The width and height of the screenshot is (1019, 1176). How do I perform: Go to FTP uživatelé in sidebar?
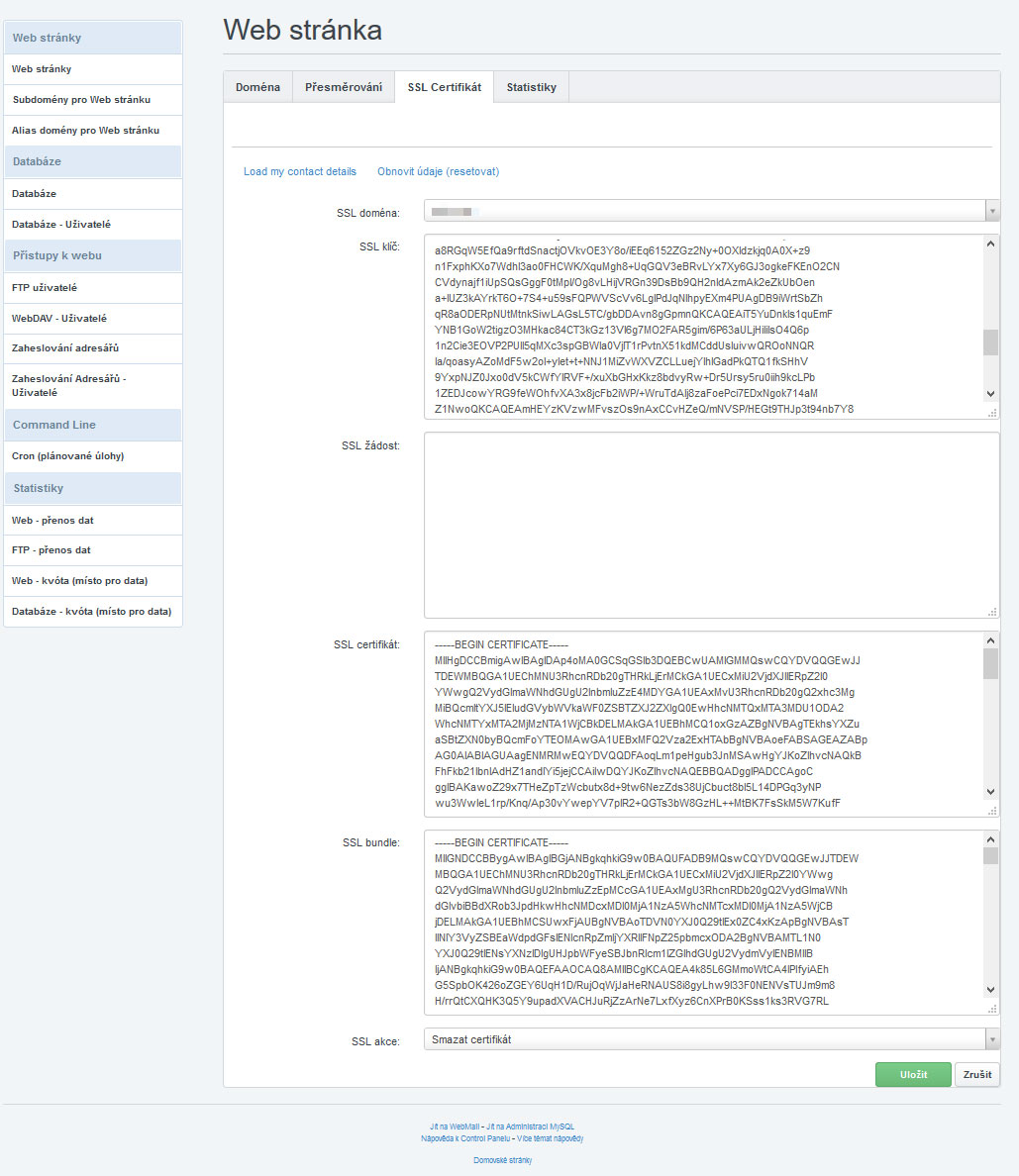point(45,288)
